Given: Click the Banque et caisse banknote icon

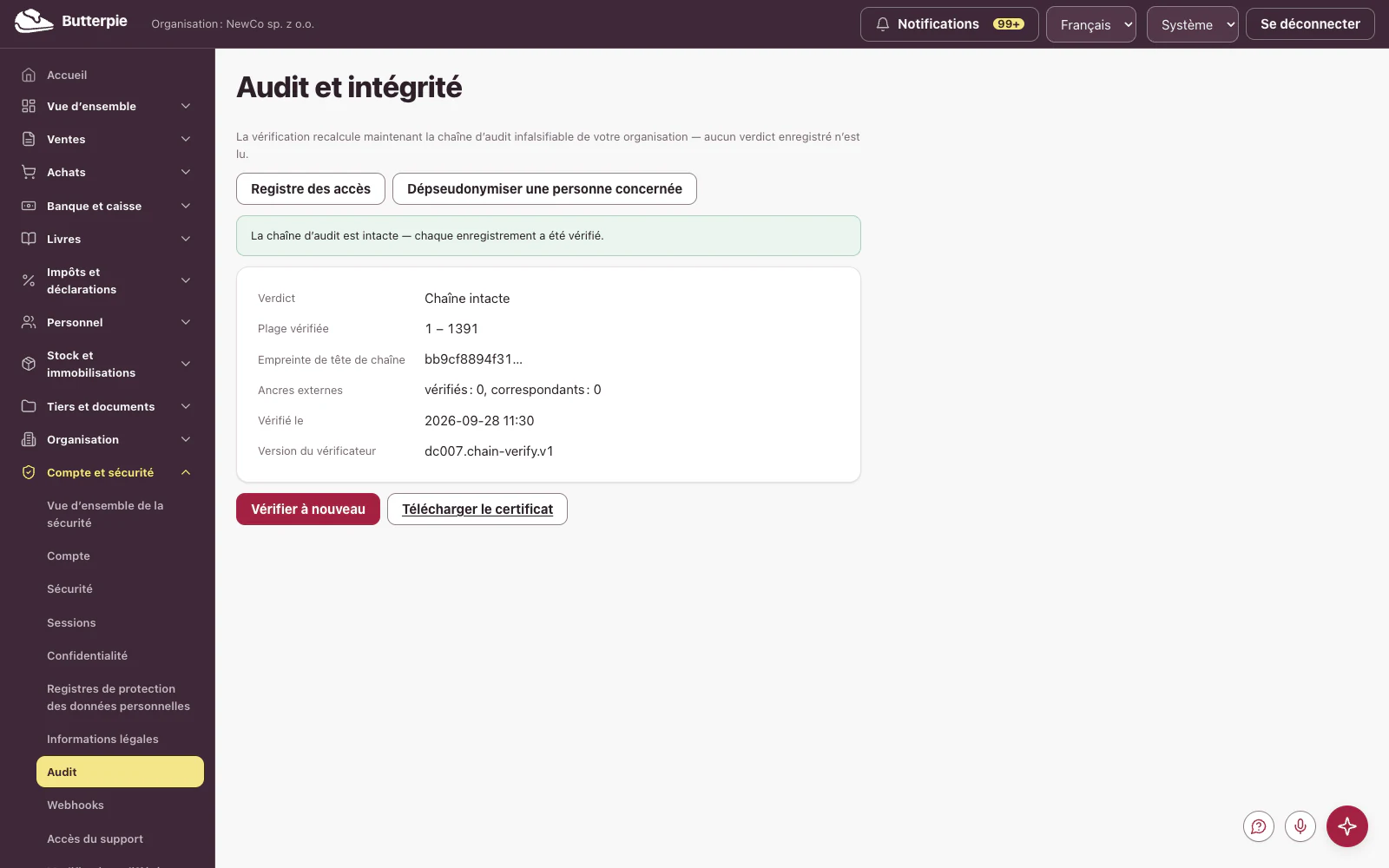Looking at the screenshot, I should [29, 206].
